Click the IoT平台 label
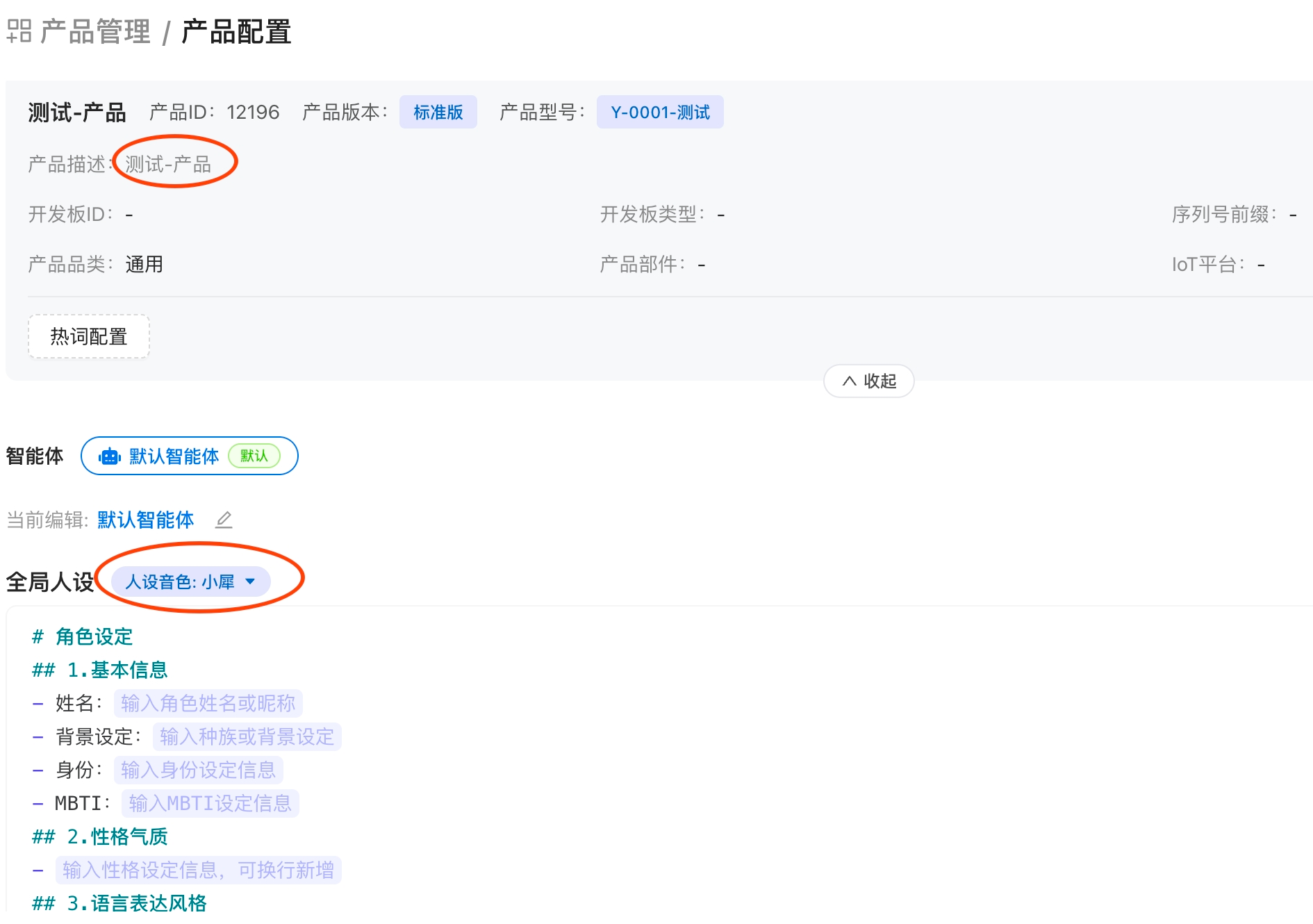 1209,264
